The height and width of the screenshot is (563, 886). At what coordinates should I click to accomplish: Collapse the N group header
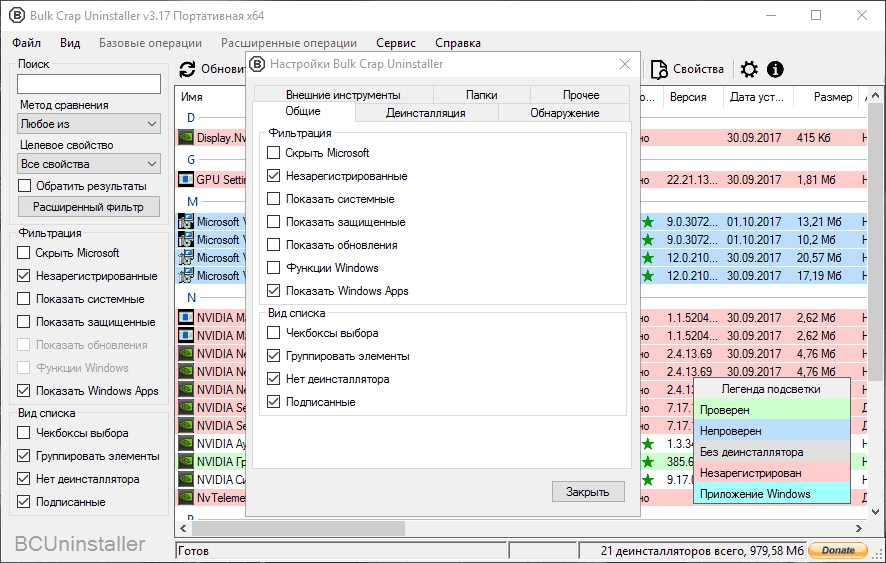192,298
